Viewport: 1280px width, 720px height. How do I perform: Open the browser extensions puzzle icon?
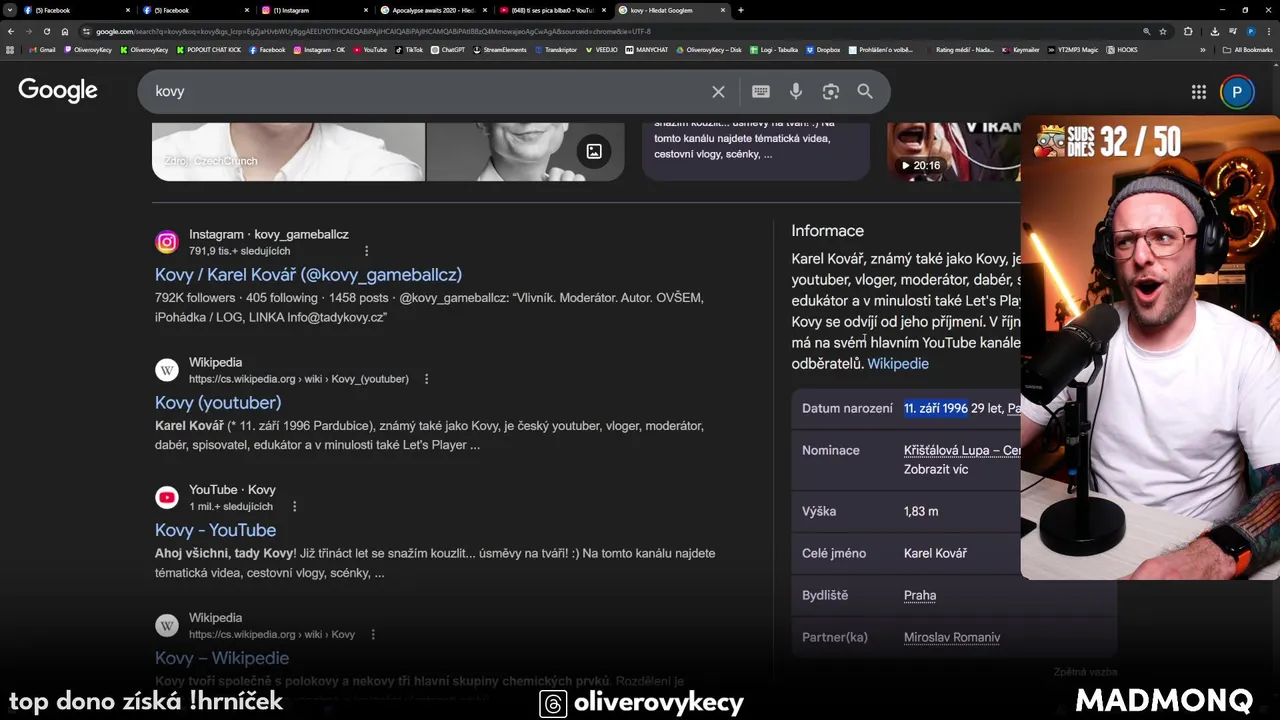point(1188,31)
